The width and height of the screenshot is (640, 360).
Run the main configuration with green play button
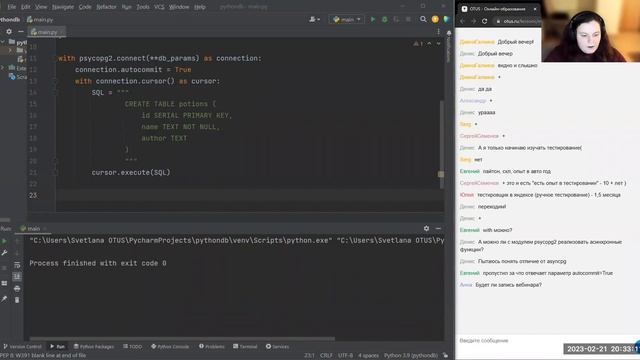pos(373,19)
